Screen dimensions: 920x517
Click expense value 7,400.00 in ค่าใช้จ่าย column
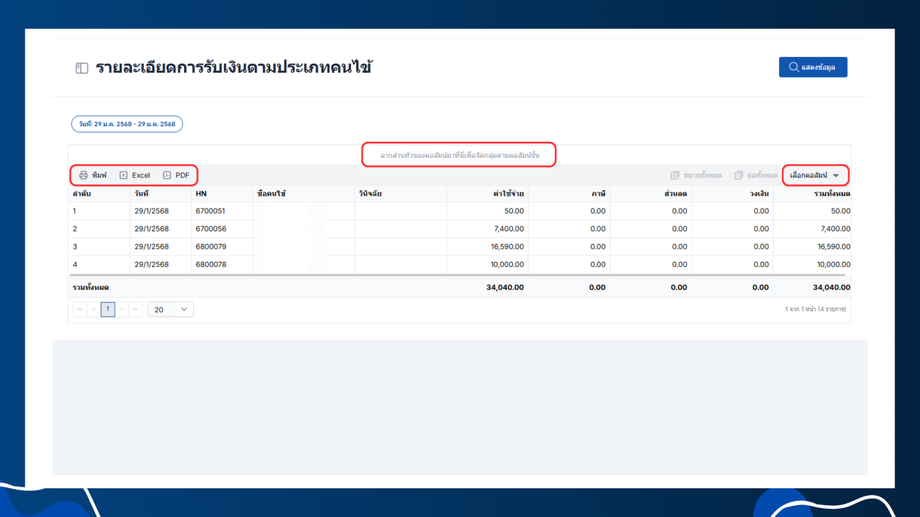(509, 229)
